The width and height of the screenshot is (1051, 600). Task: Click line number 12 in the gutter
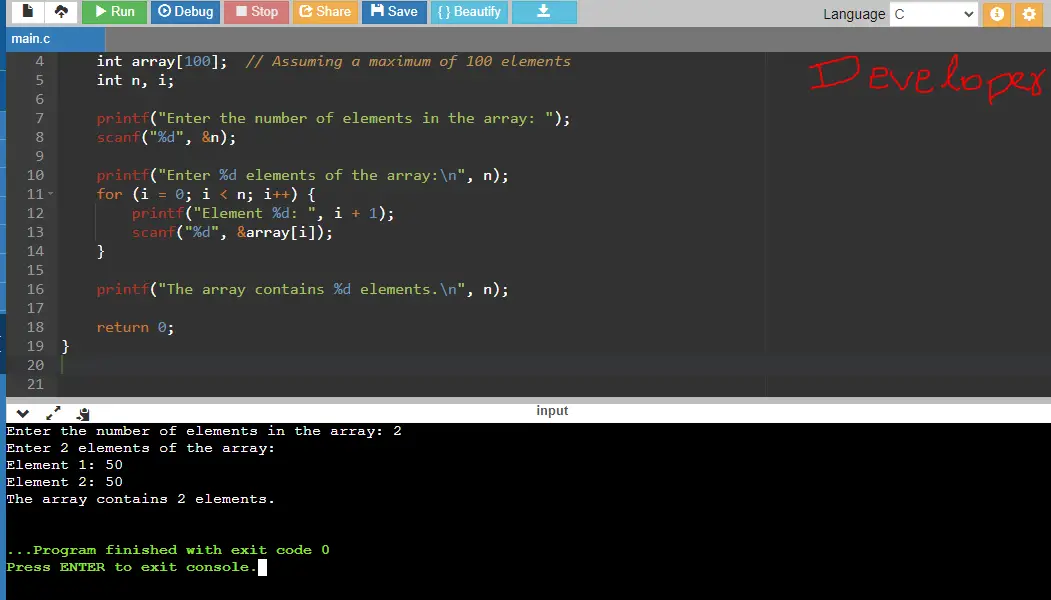(x=36, y=213)
